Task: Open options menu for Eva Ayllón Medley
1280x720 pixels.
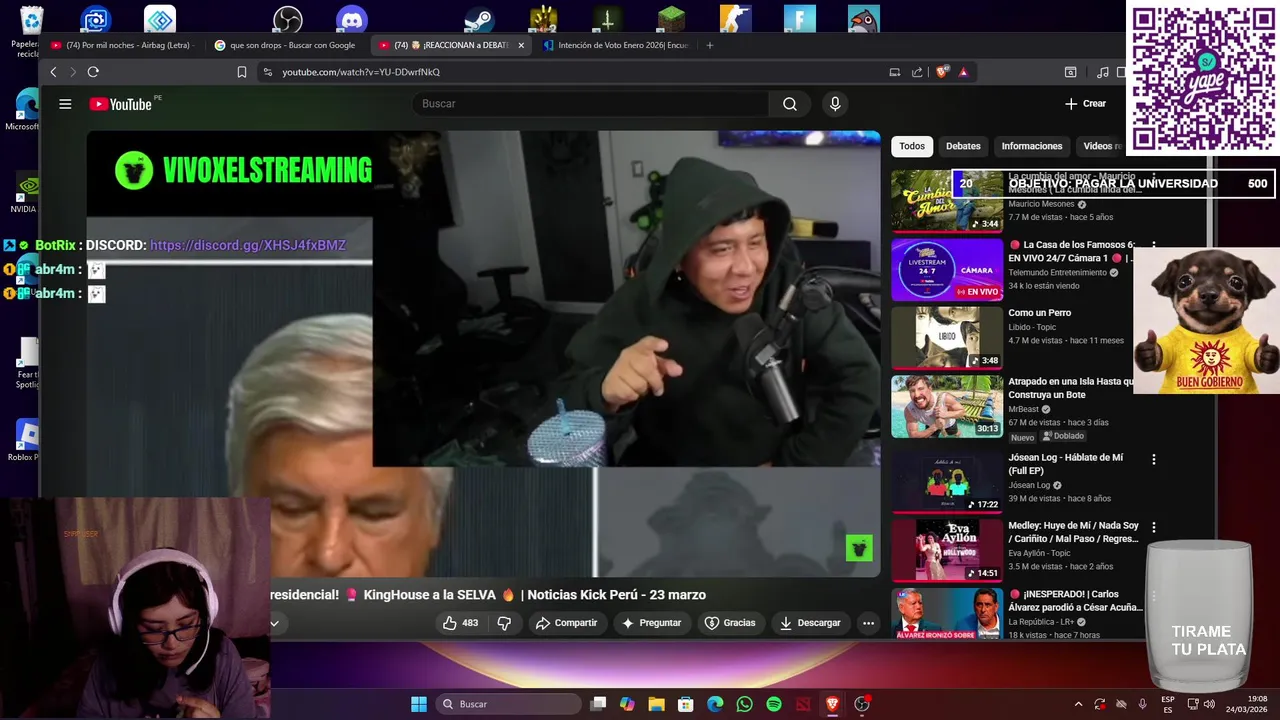Action: click(x=1153, y=527)
